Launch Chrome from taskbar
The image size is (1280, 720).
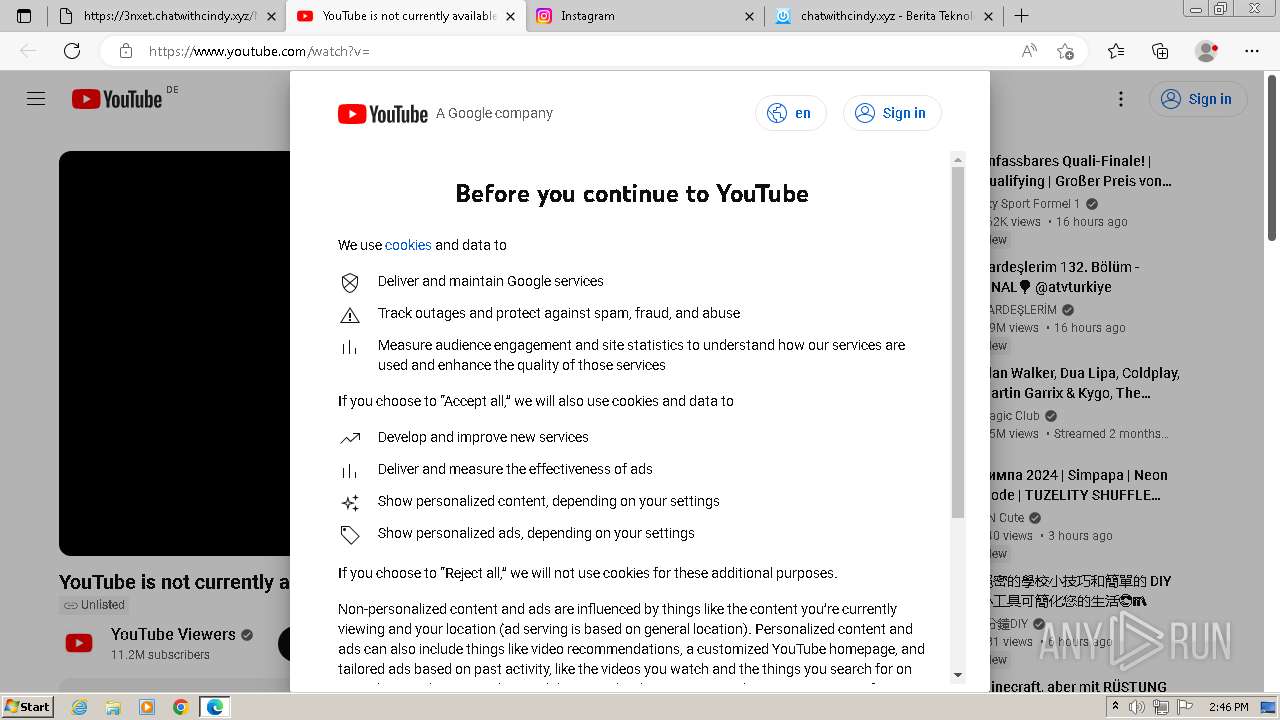tap(181, 707)
